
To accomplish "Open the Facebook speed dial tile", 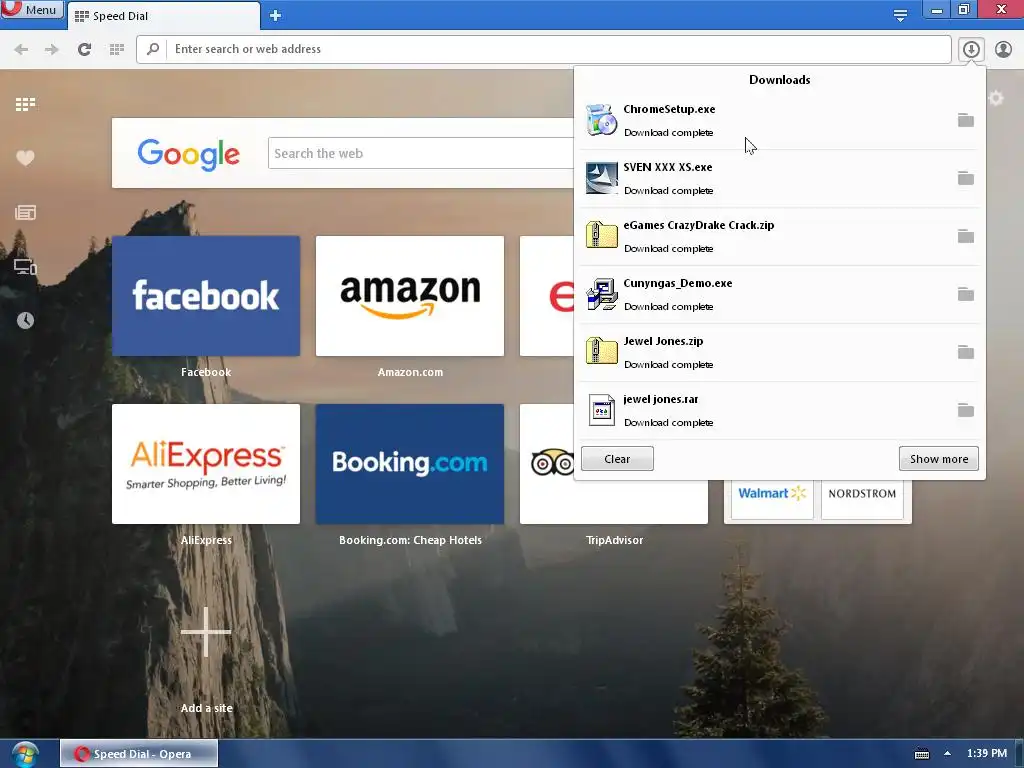I will [x=206, y=296].
